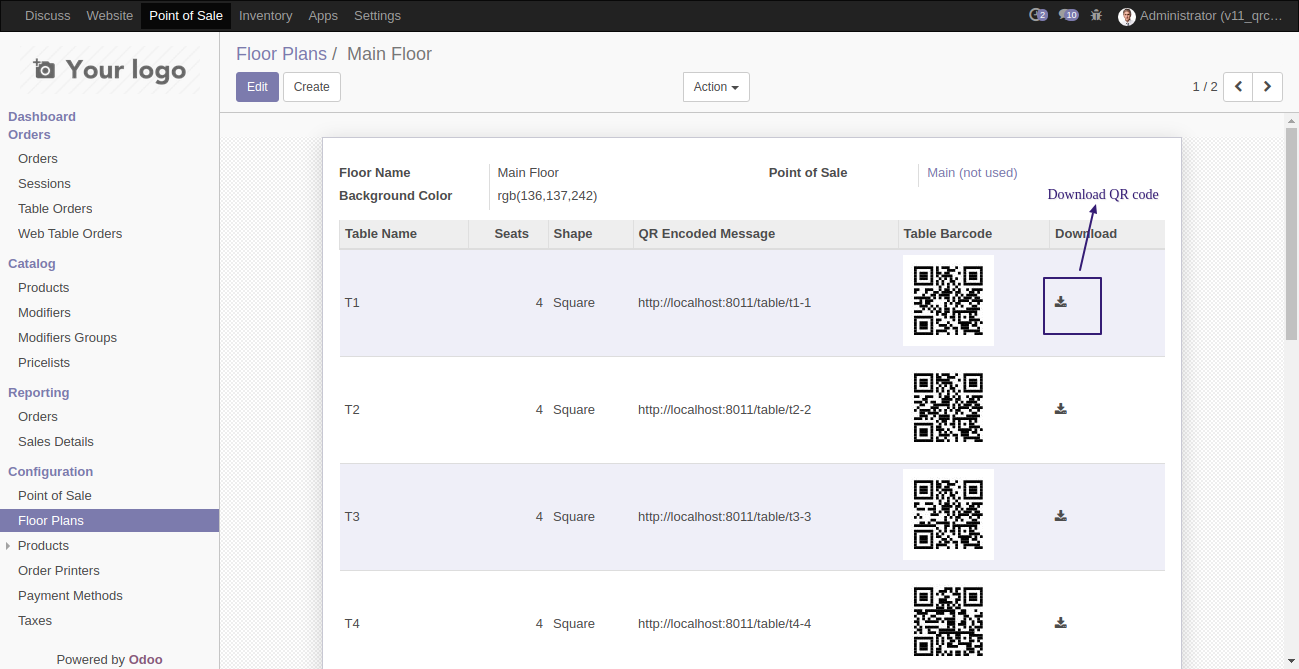
Task: Go back to Floor Plans breadcrumb
Action: pyautogui.click(x=281, y=54)
